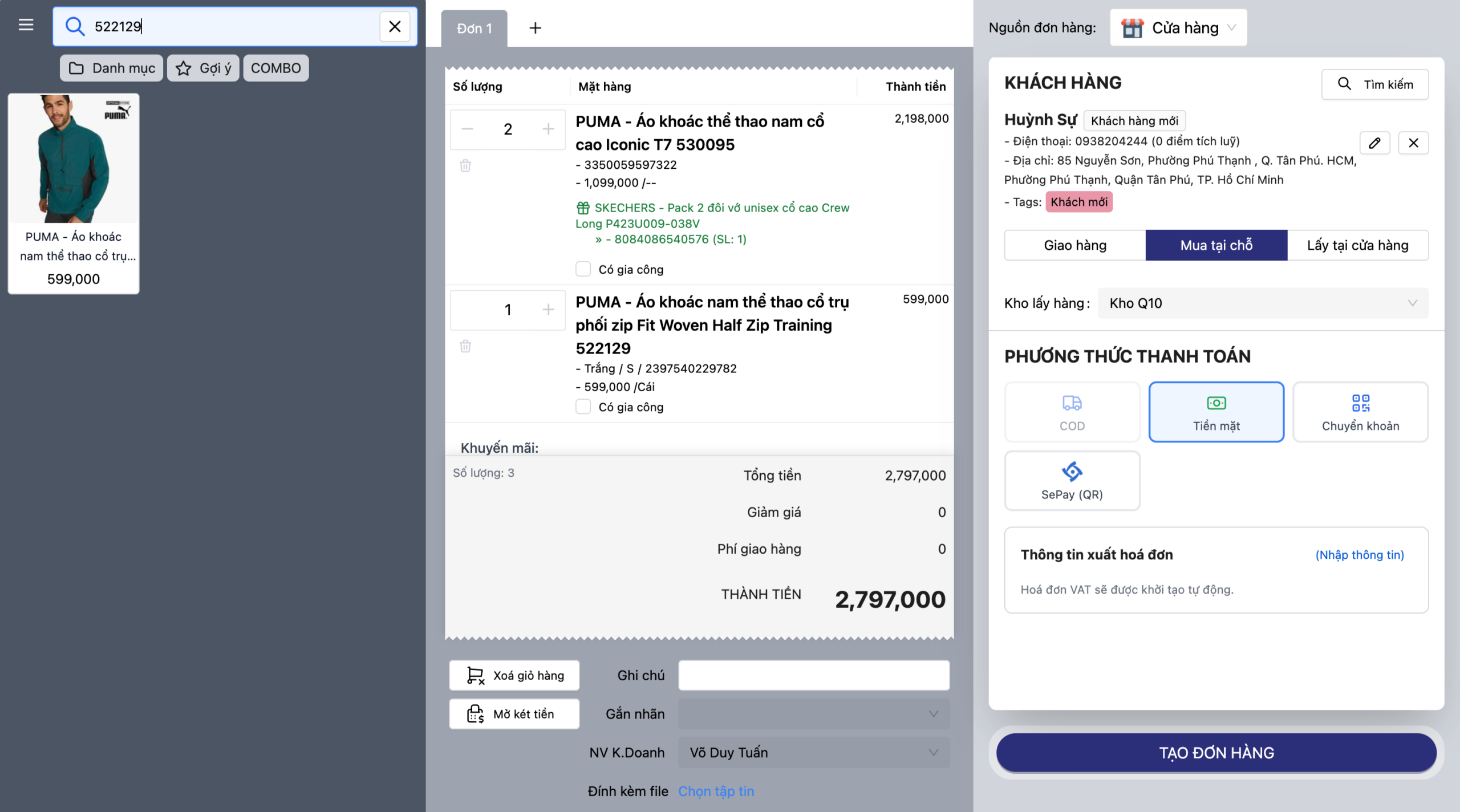Image resolution: width=1460 pixels, height=812 pixels.
Task: Open the NV K.Doanh salesperson dropdown
Action: 813,753
